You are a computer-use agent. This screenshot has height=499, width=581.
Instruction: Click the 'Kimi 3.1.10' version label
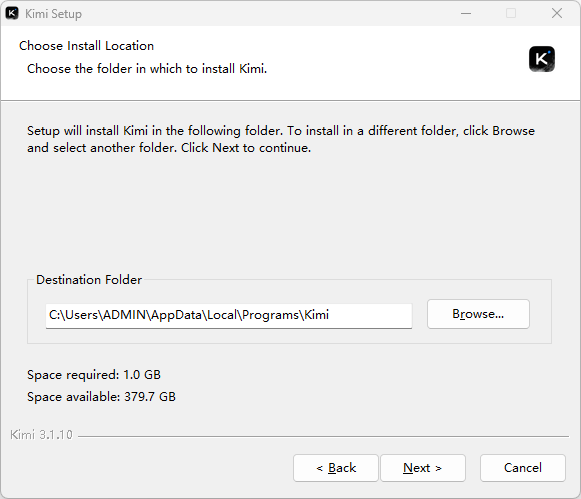pos(42,435)
